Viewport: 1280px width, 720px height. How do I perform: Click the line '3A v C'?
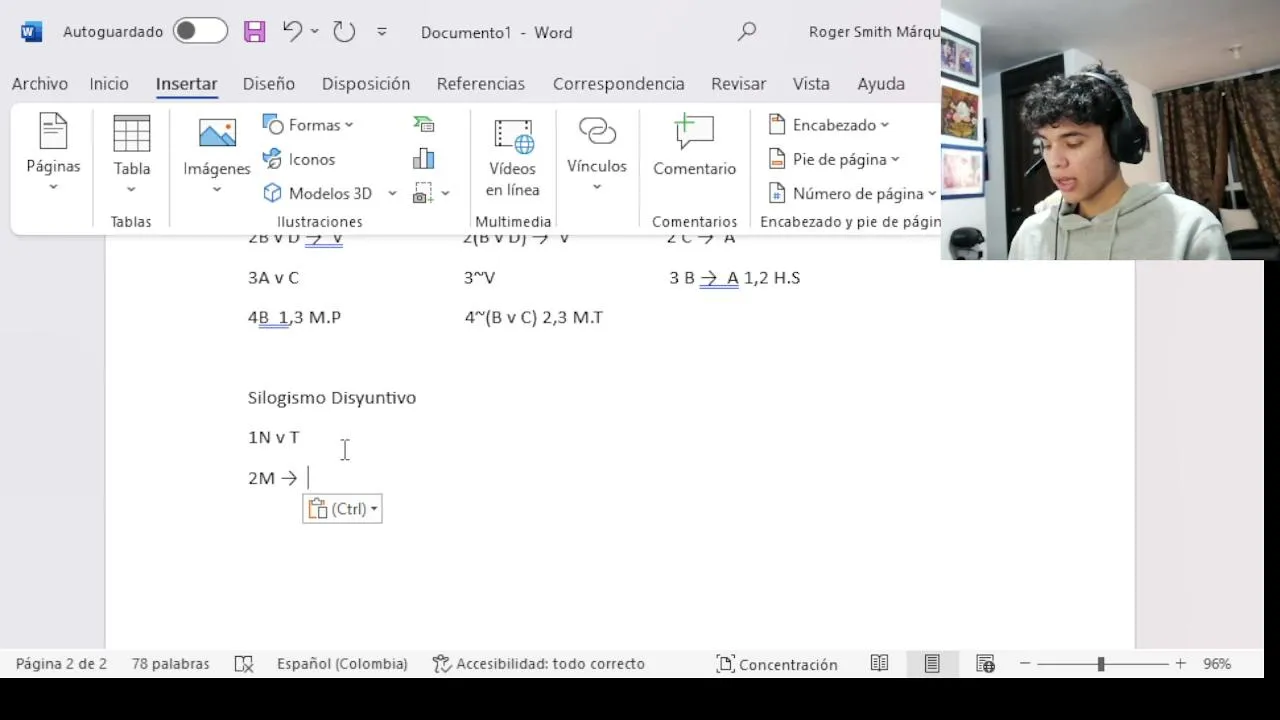pyautogui.click(x=274, y=278)
